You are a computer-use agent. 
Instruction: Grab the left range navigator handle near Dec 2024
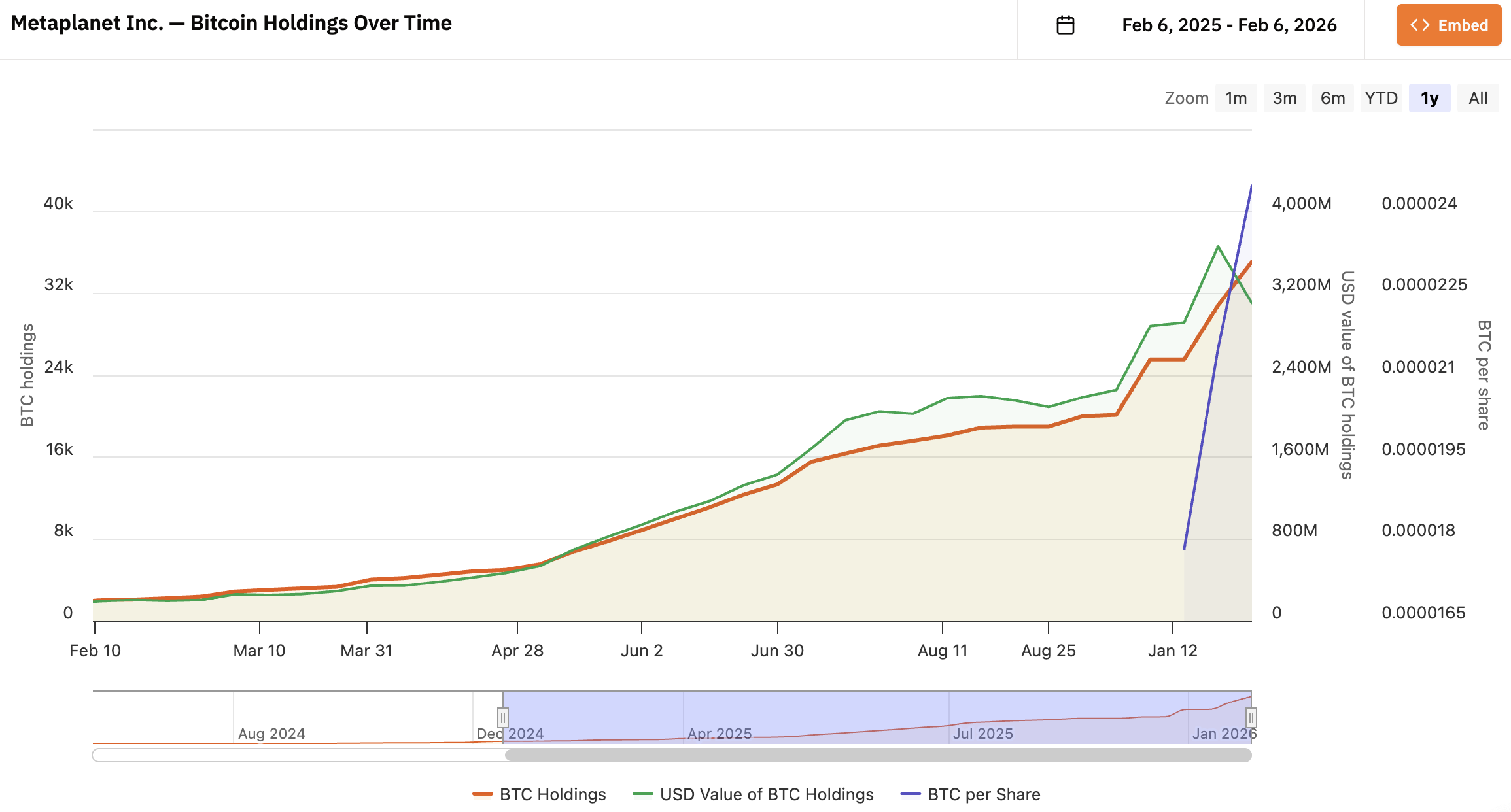[502, 717]
